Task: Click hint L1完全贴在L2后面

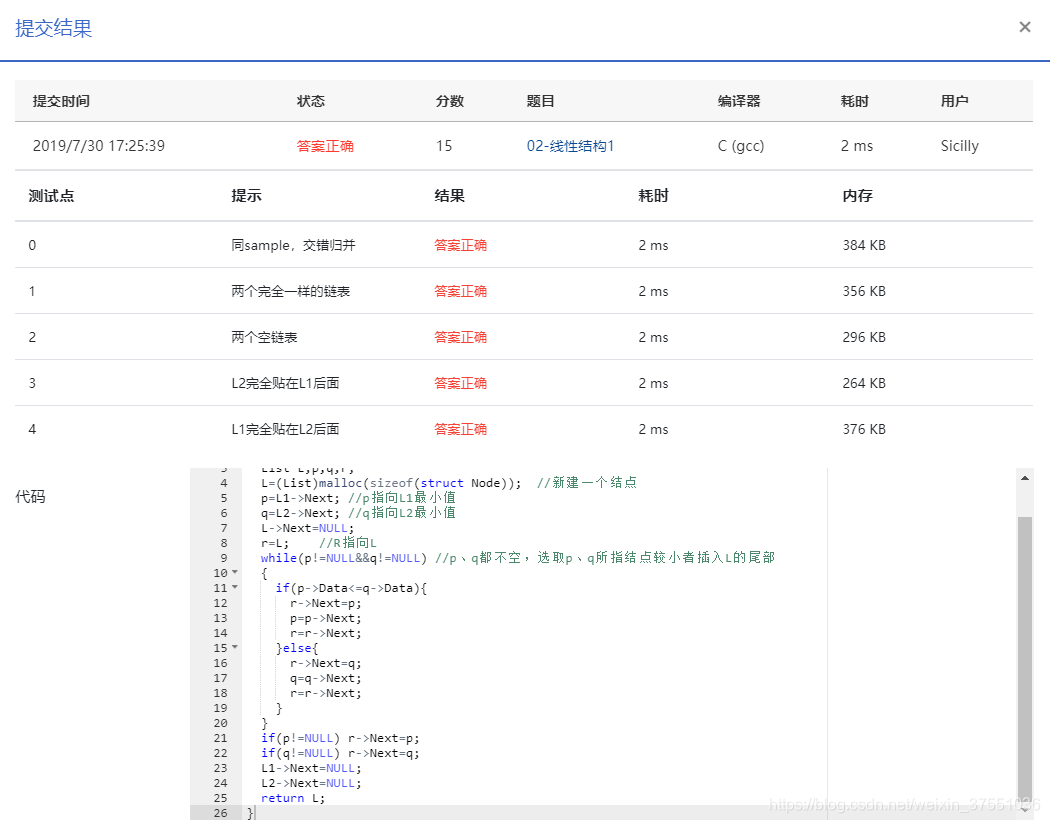Action: [285, 429]
